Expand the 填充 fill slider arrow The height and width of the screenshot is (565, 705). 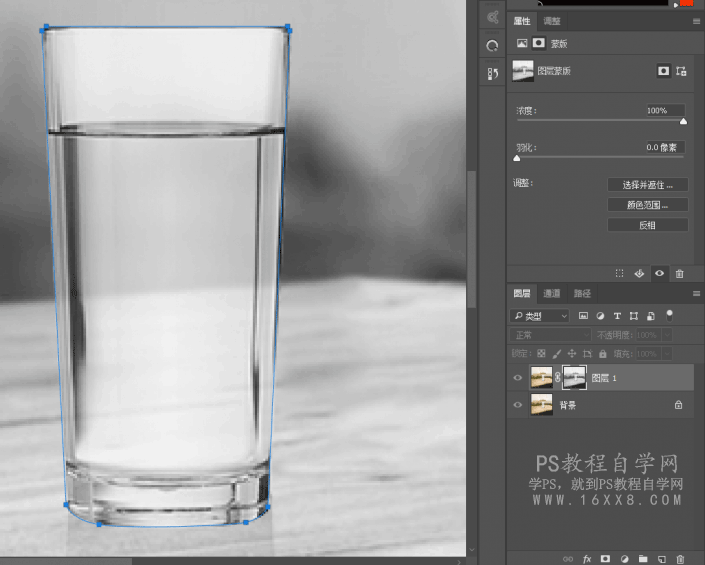(x=668, y=354)
